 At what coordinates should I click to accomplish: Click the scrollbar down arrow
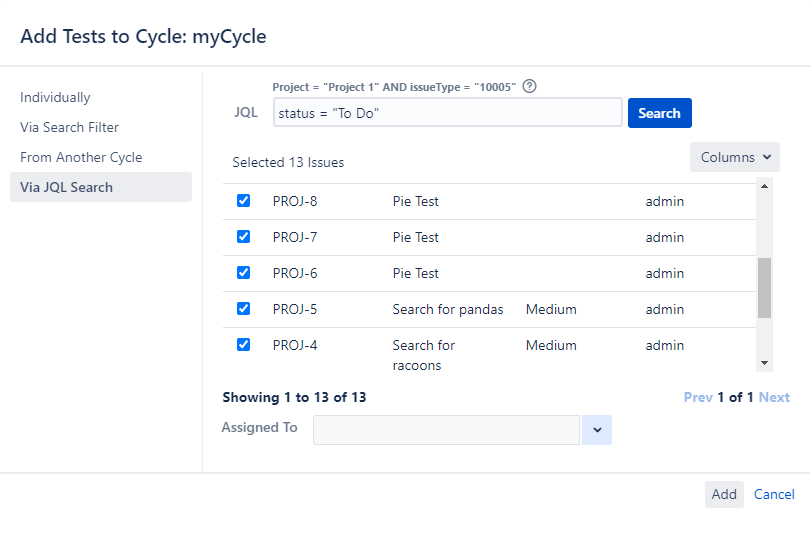[765, 363]
